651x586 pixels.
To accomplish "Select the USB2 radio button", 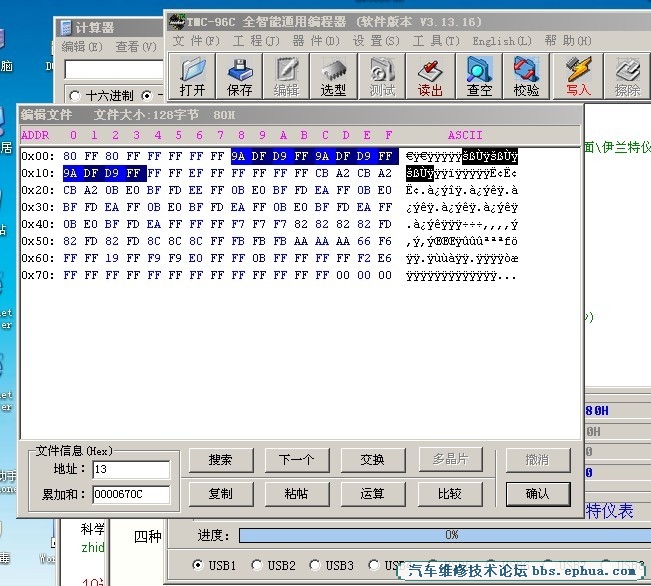I will tap(257, 565).
